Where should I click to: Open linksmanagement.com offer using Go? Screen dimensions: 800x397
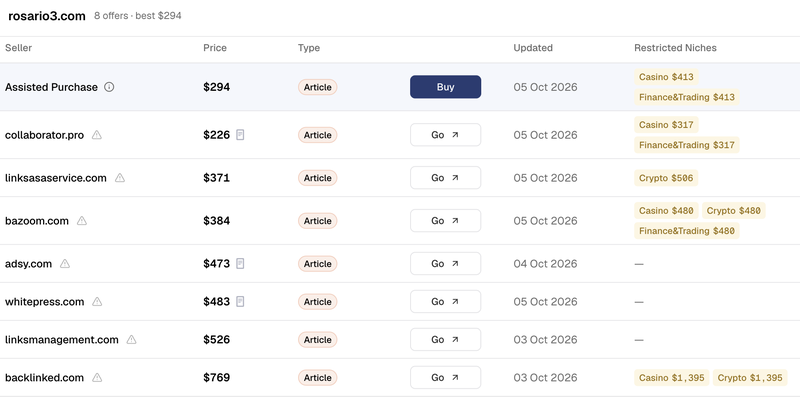pos(445,339)
